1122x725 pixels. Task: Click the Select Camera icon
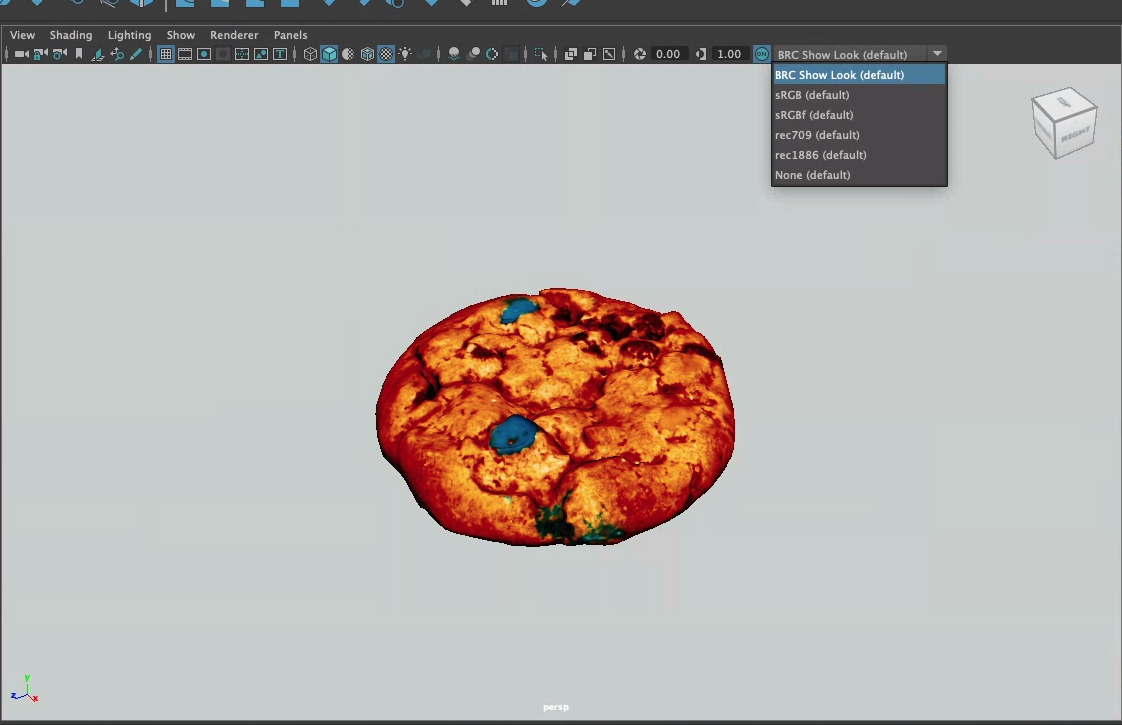pyautogui.click(x=21, y=54)
